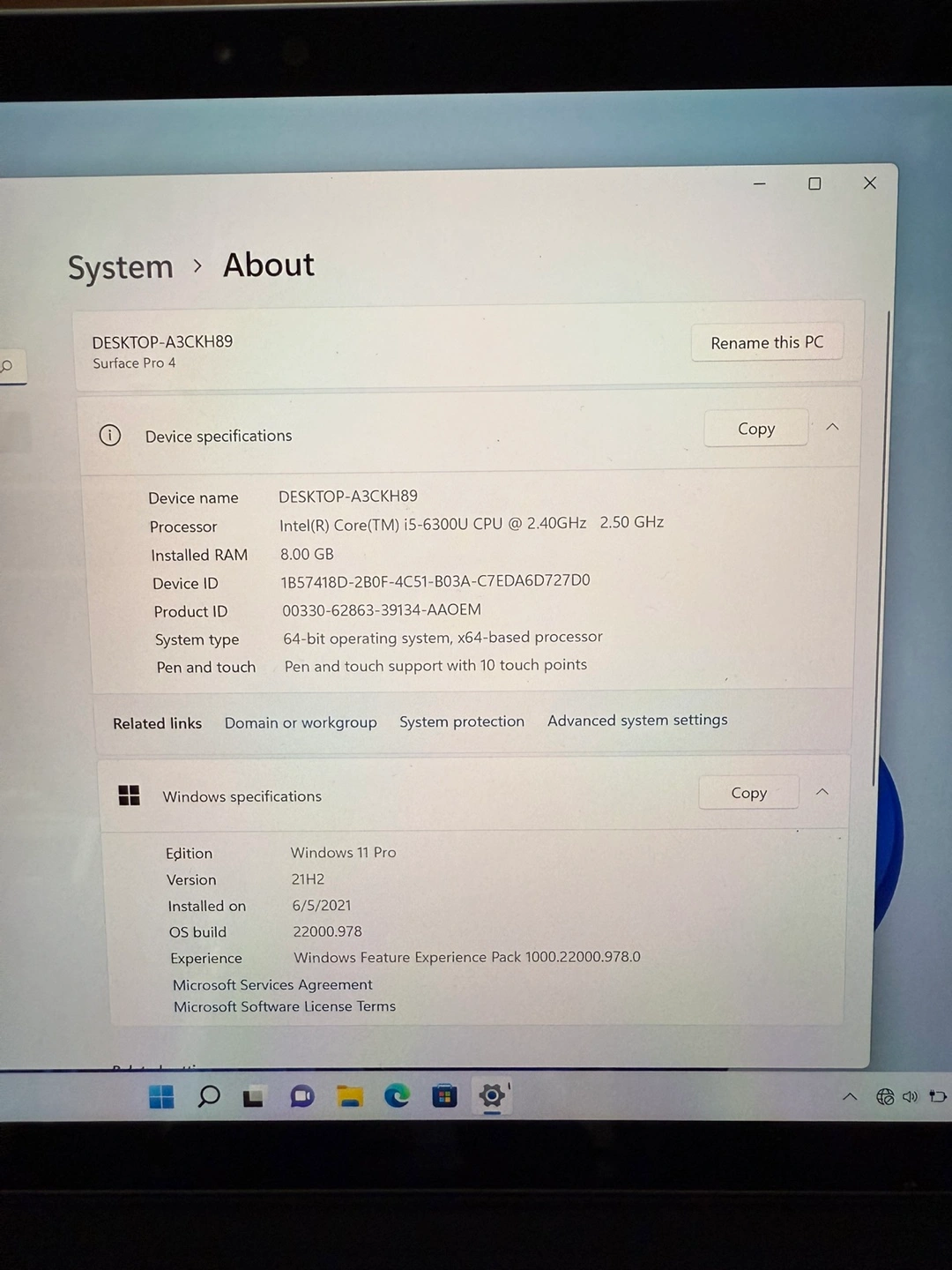Viewport: 952px width, 1270px height.
Task: Show hidden icons in system tray
Action: click(850, 1097)
